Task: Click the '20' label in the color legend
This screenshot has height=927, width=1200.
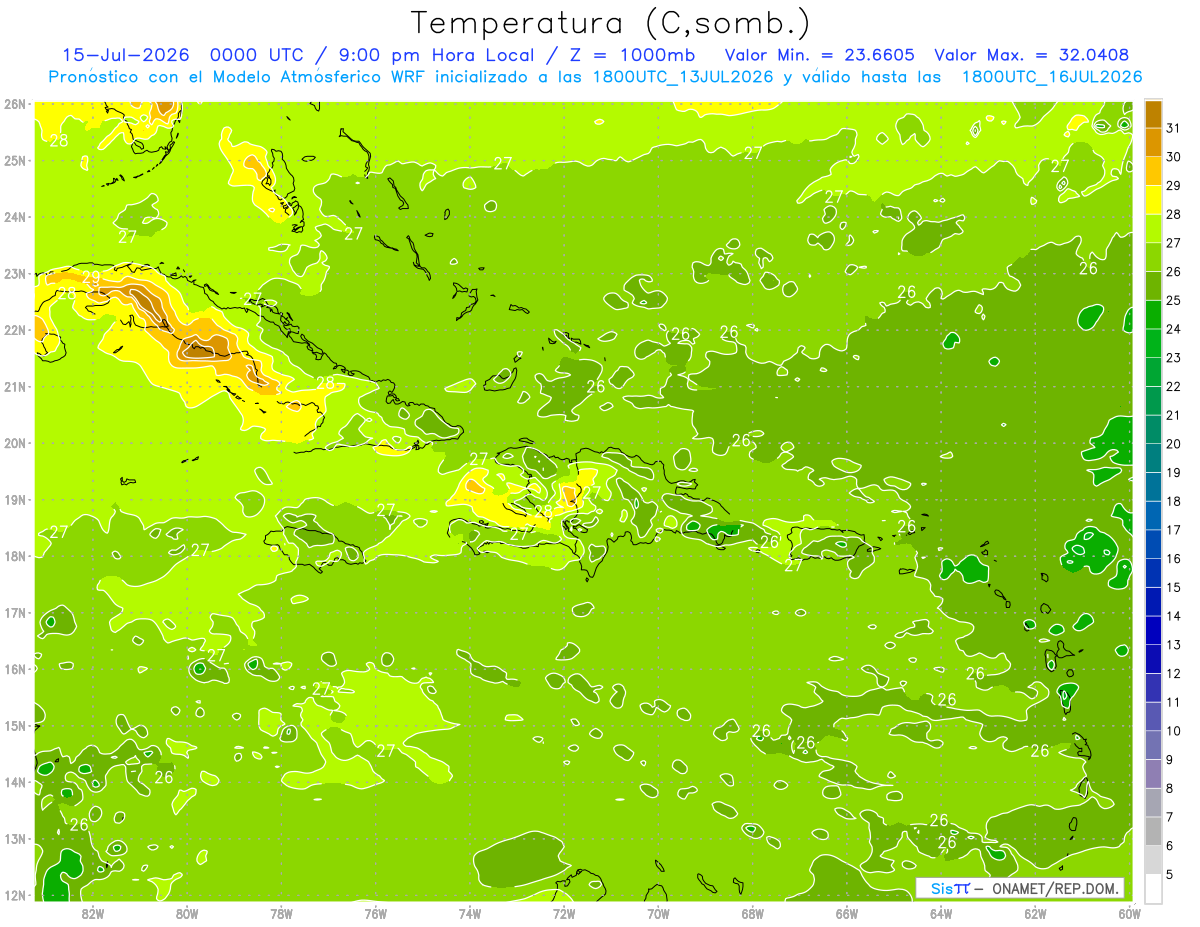Action: coord(1174,443)
